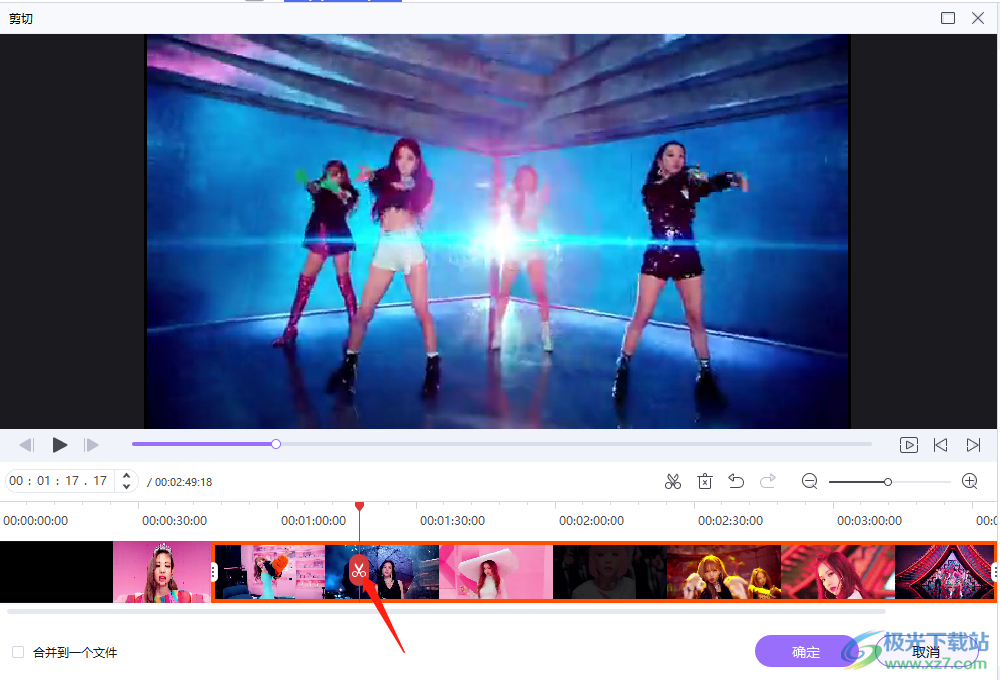Screen dimensions: 1000x680
Task: Confirm with the 确定 button
Action: pos(805,652)
